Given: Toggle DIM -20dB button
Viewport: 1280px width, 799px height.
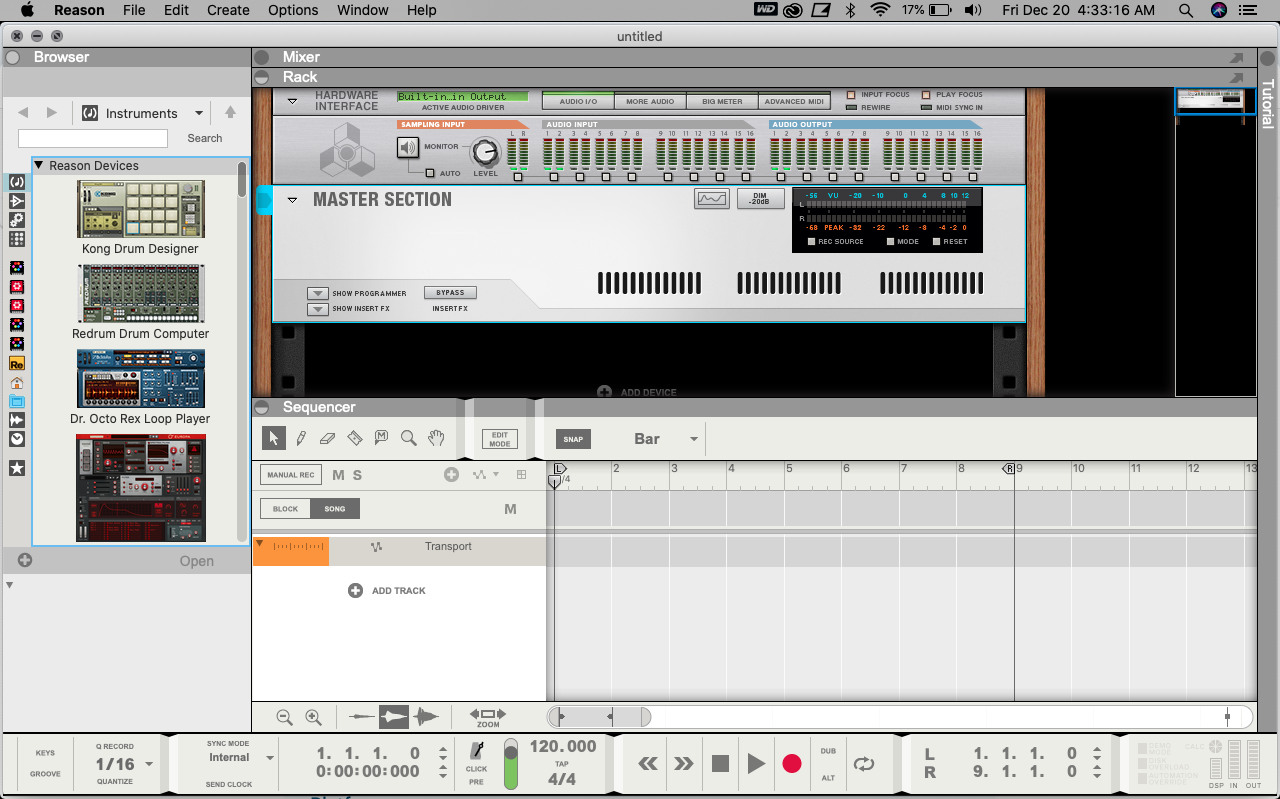Looking at the screenshot, I should point(760,199).
